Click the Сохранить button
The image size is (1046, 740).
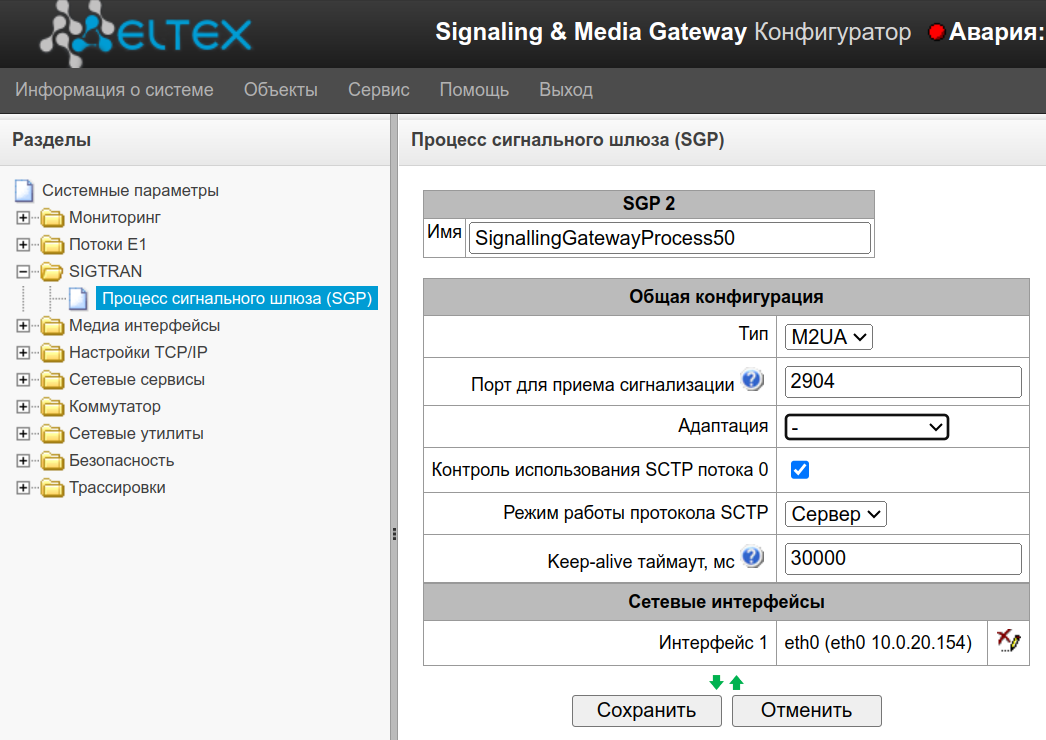(x=646, y=711)
